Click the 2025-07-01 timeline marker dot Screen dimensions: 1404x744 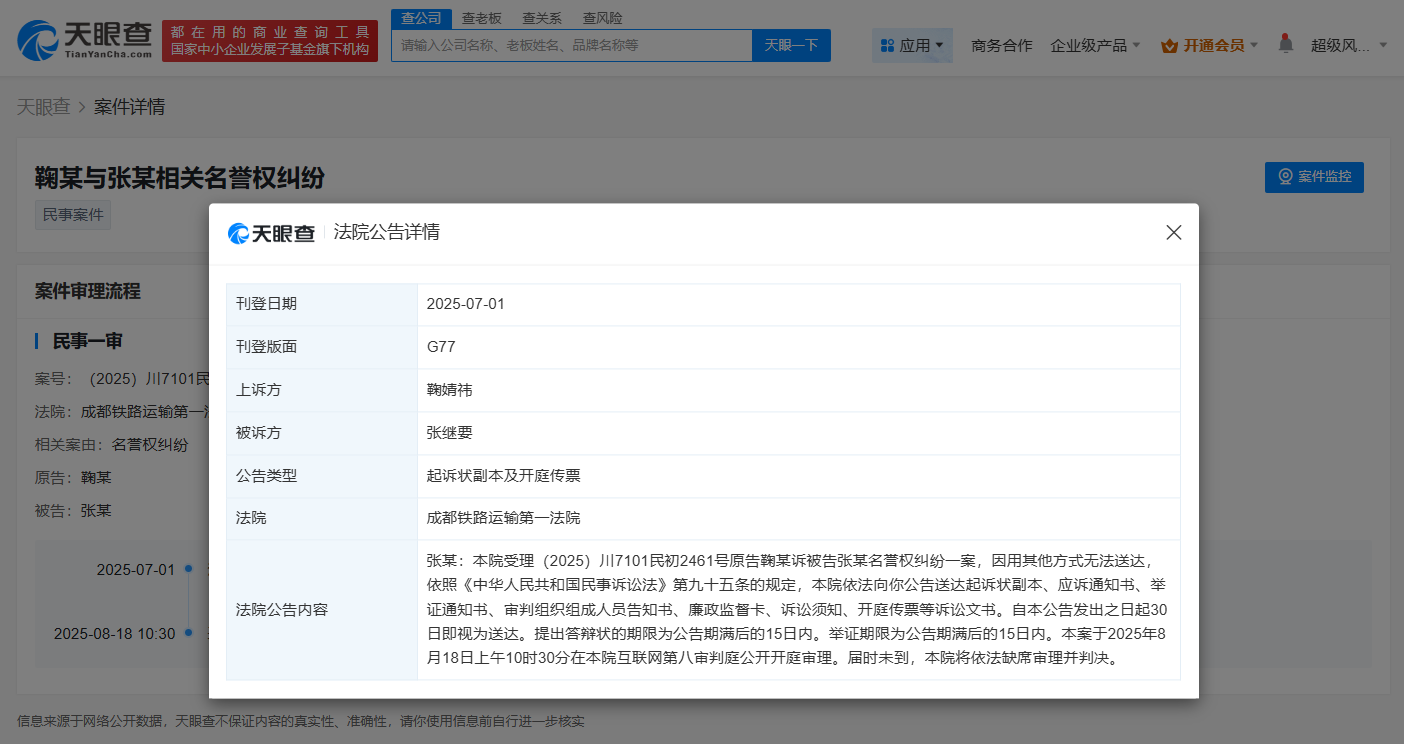[x=188, y=568]
